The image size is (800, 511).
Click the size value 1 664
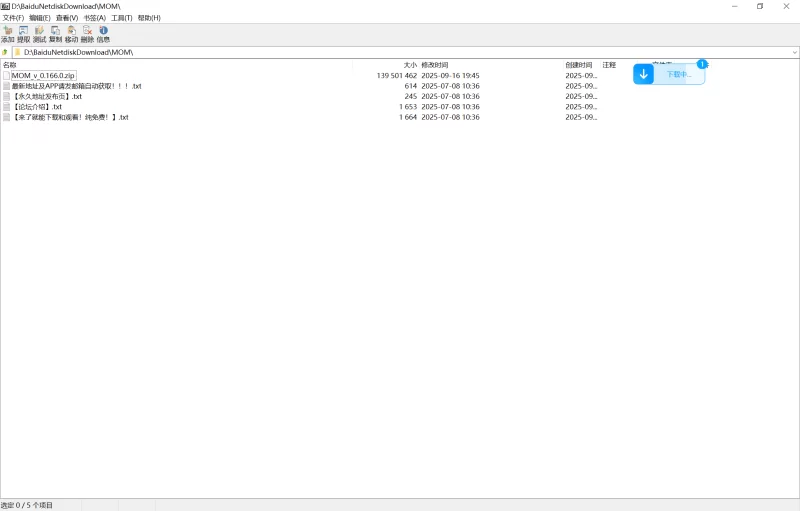click(408, 117)
